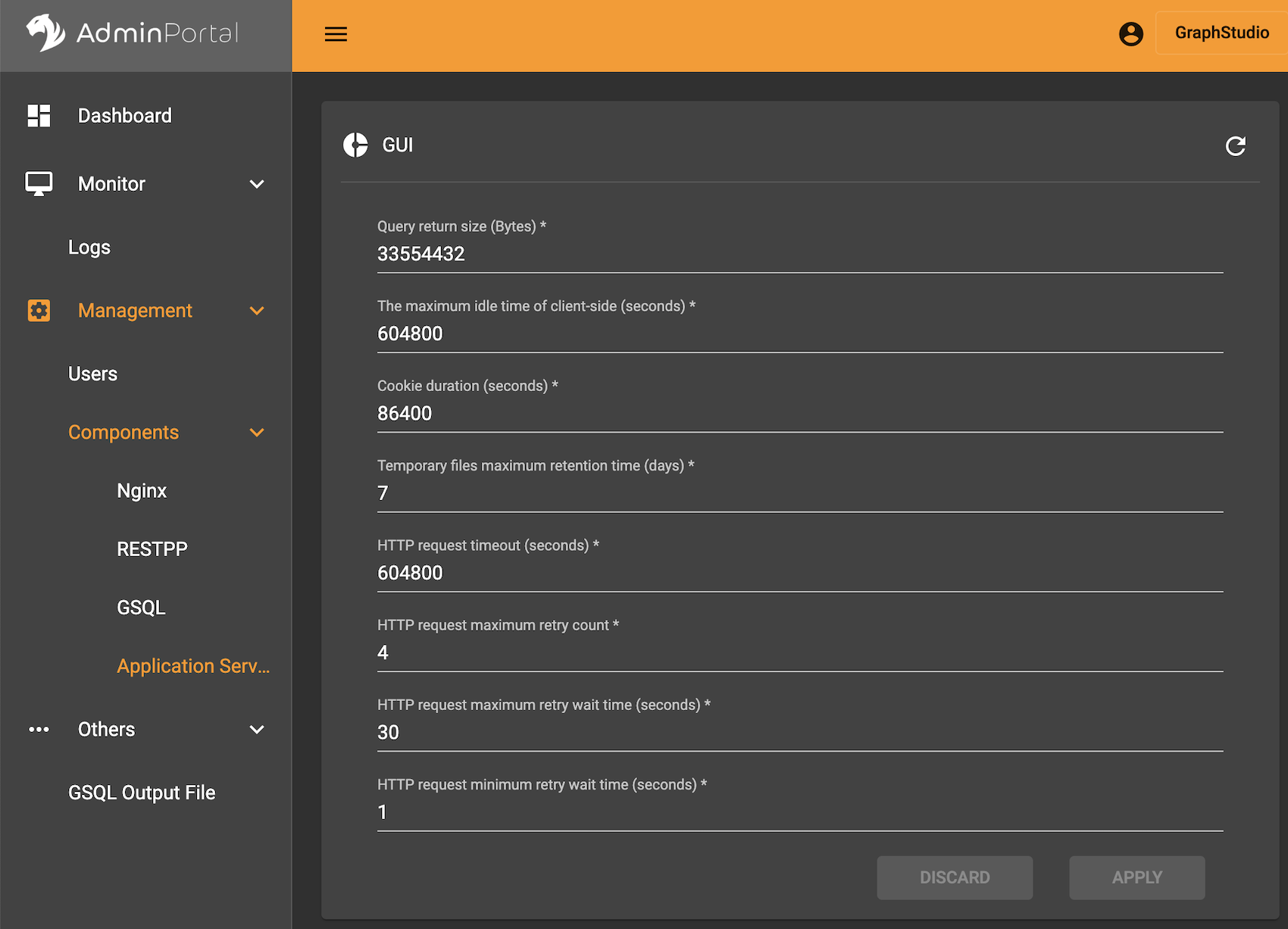1288x929 pixels.
Task: Click the refresh icon in GUI panel
Action: pos(1235,145)
